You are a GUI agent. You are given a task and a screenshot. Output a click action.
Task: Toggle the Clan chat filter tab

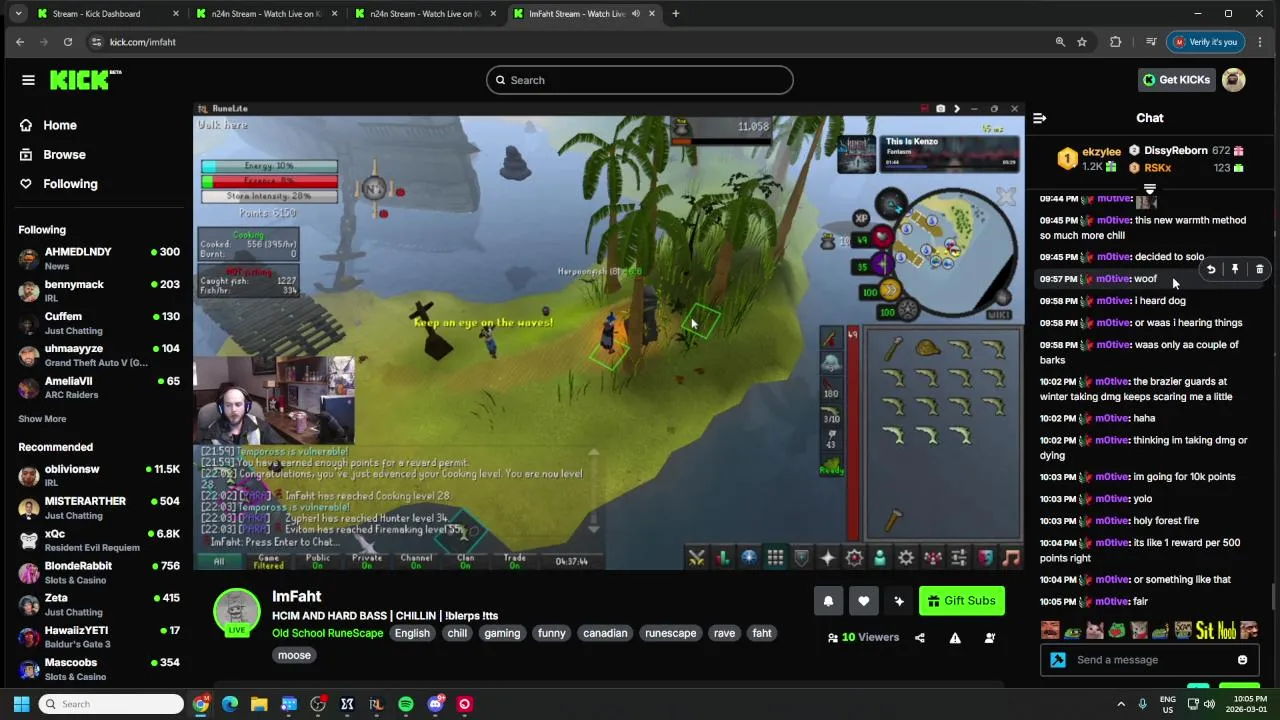tap(465, 561)
